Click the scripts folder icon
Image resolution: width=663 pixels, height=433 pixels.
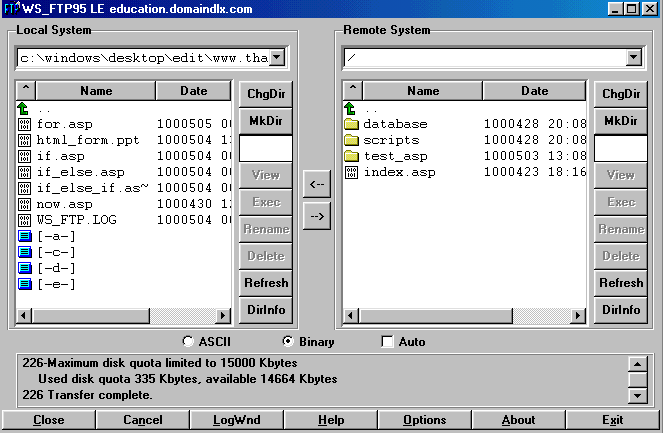(351, 140)
